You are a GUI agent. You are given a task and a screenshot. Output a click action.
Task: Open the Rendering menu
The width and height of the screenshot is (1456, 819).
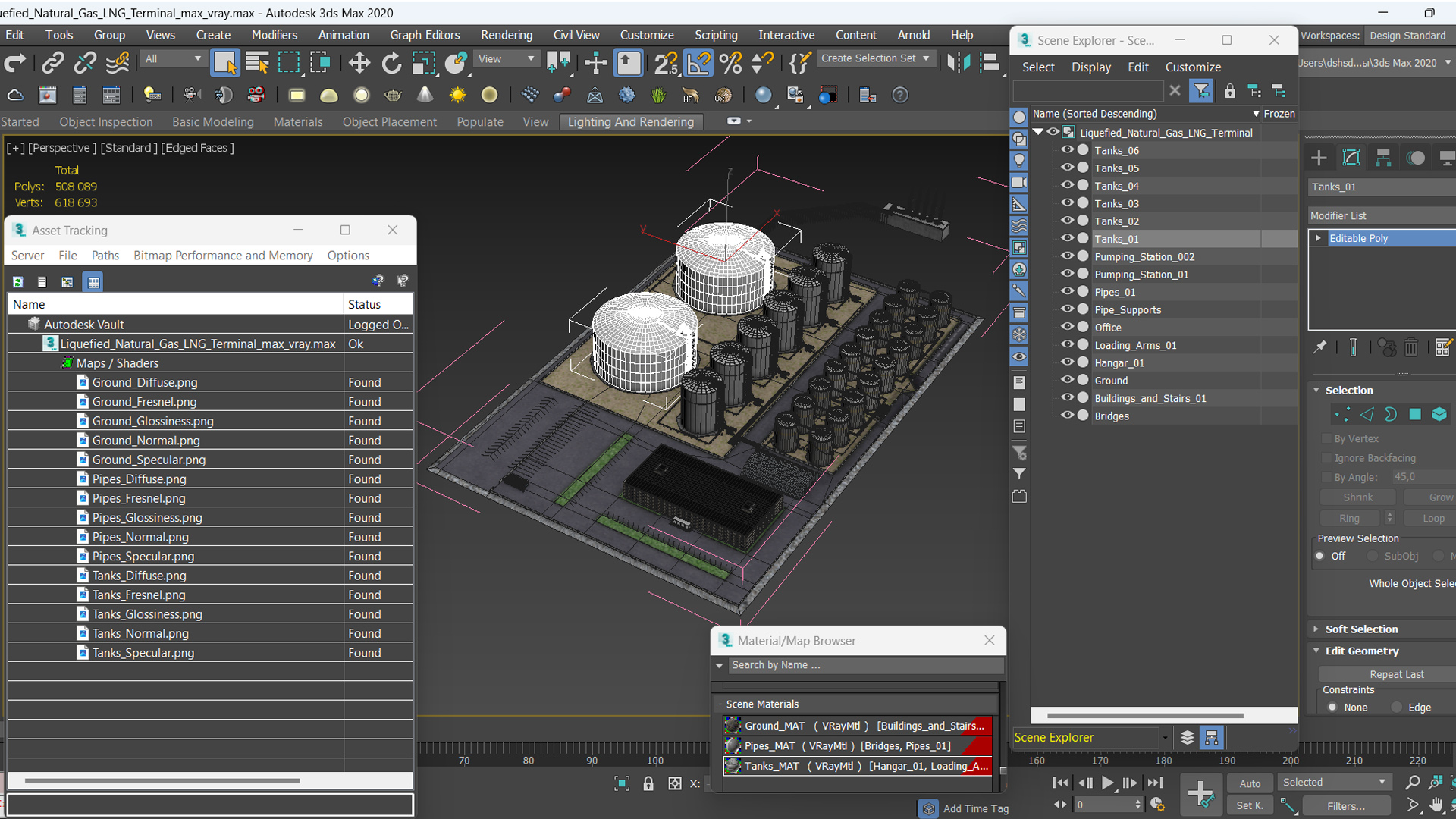pos(507,35)
